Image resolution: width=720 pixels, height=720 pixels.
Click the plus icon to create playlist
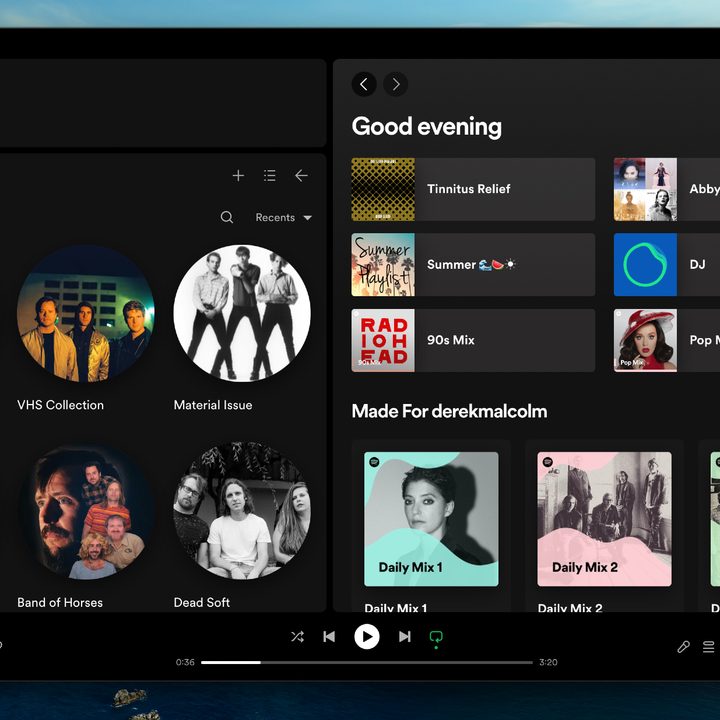pos(238,175)
